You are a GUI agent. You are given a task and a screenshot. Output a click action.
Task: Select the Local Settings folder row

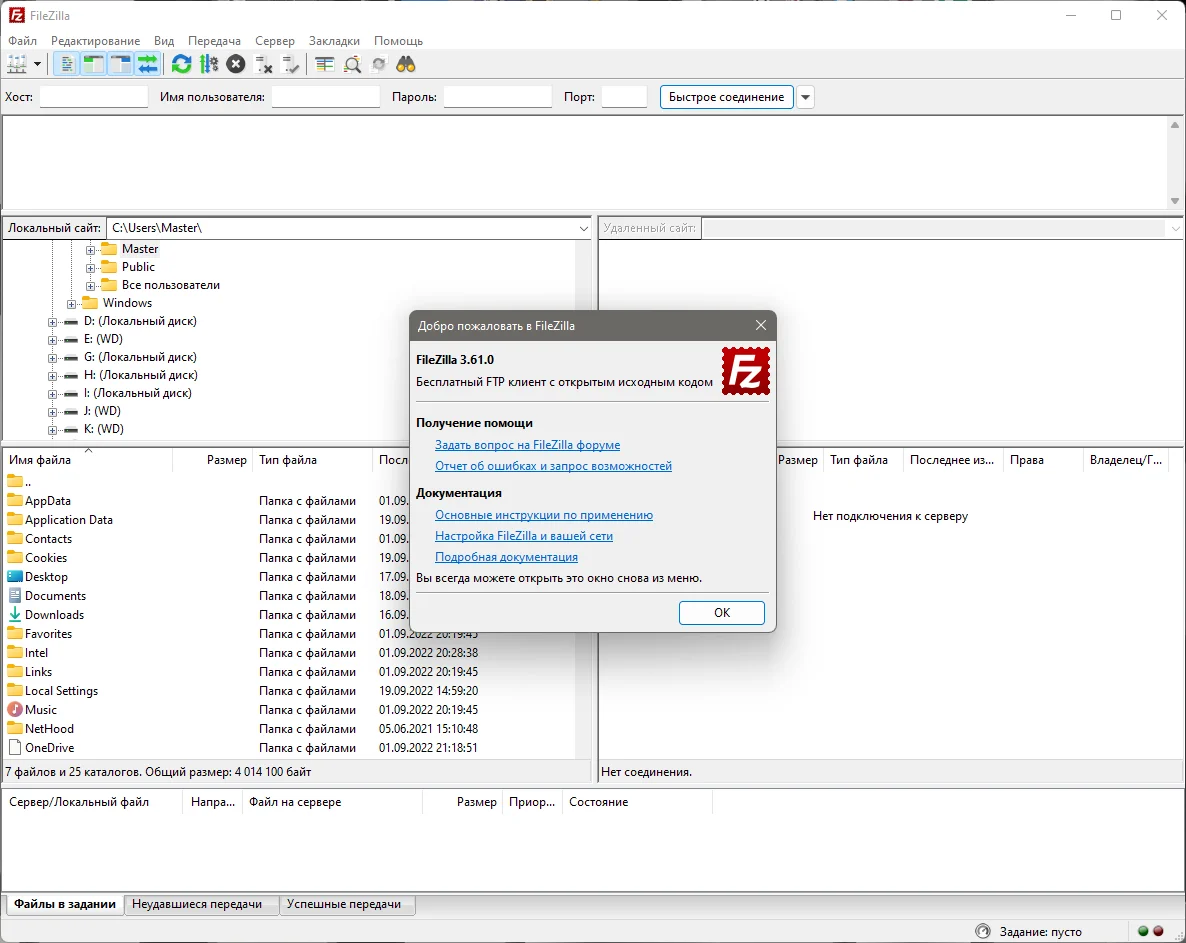click(289, 690)
